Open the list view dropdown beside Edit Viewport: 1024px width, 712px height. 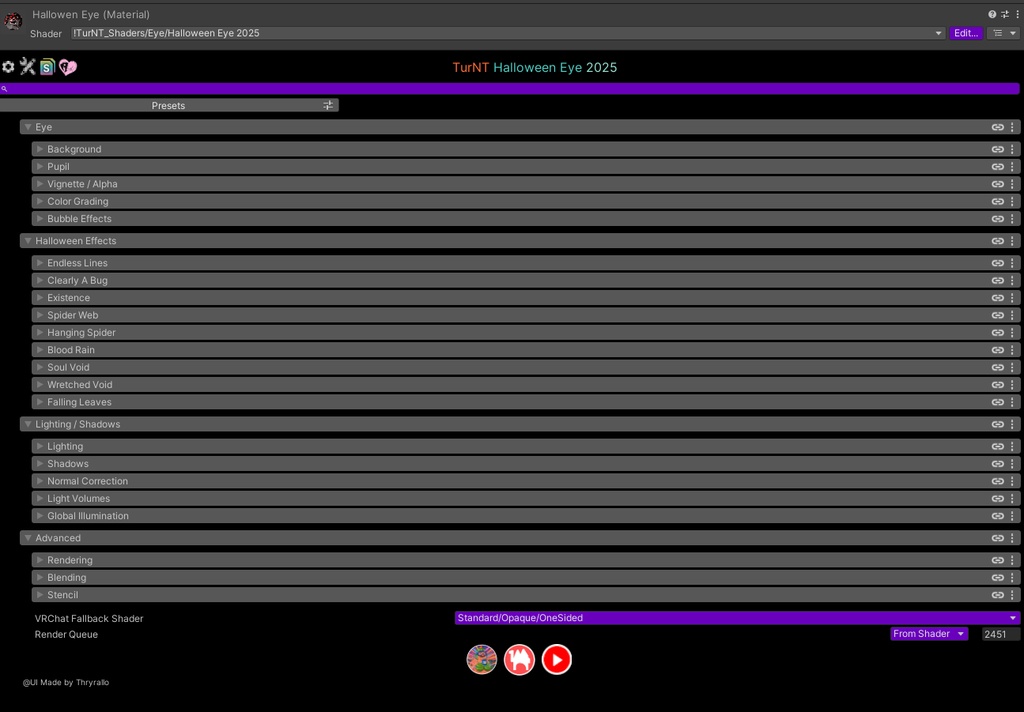tap(1004, 33)
